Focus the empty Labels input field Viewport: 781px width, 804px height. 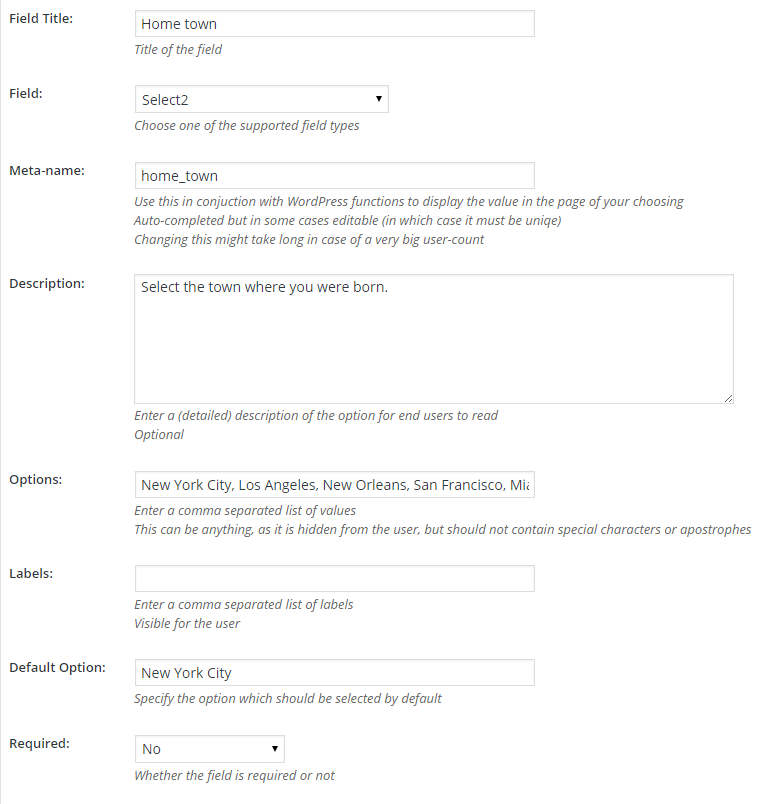click(334, 578)
